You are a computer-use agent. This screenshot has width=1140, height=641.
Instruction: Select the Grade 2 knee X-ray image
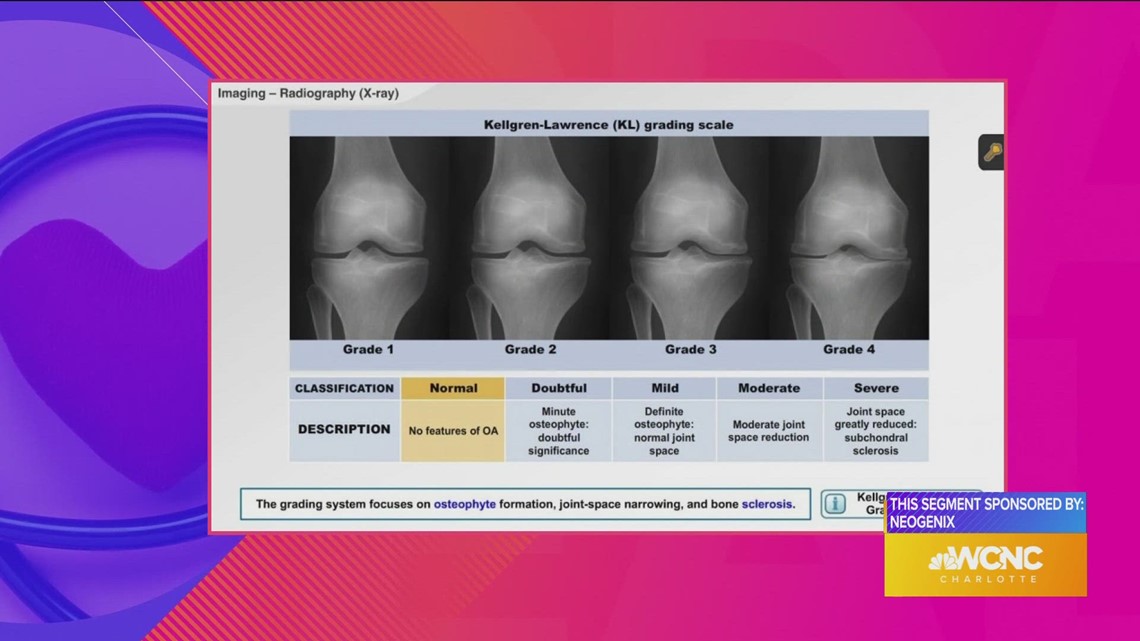530,240
